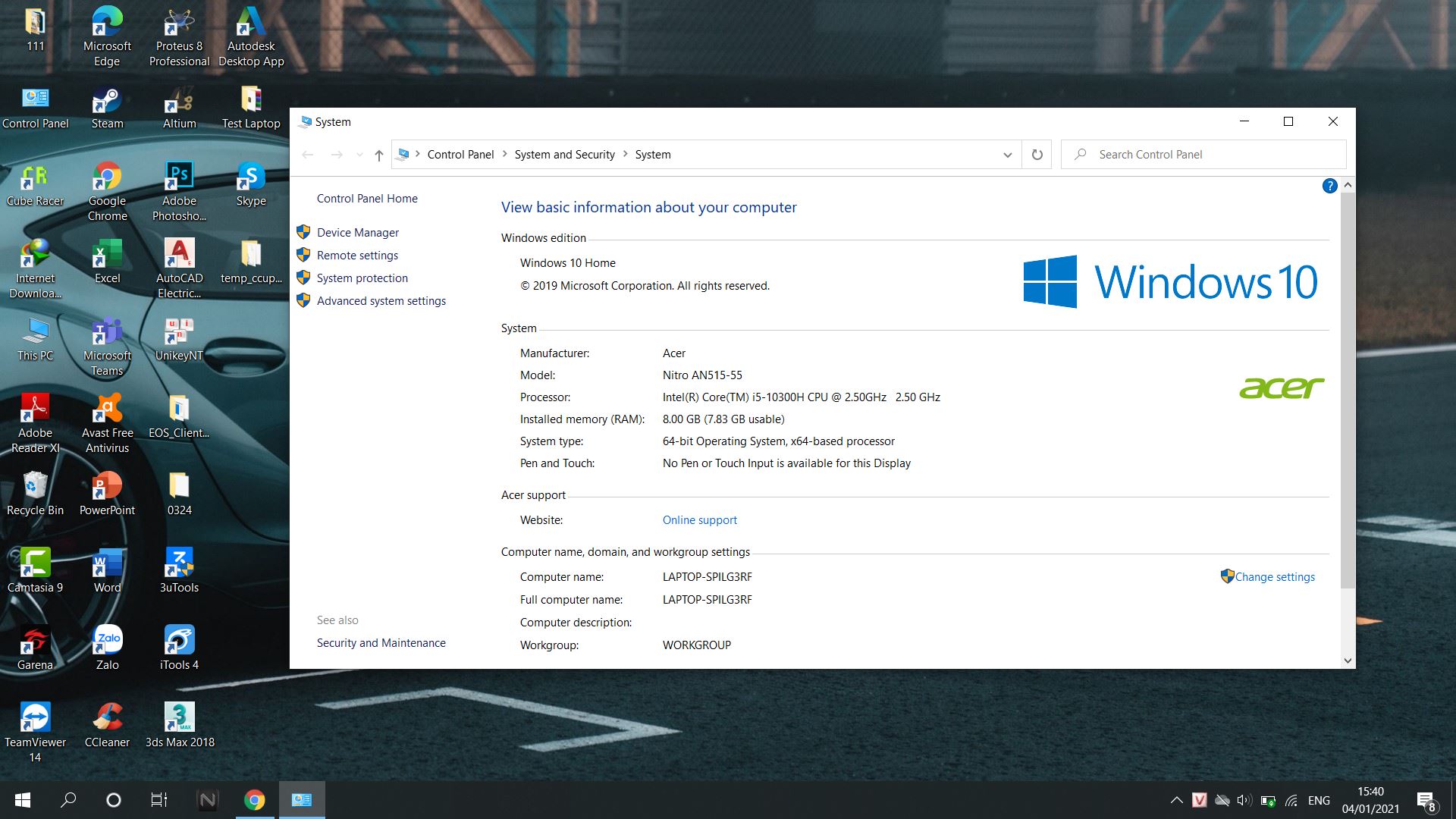
Task: Show hidden system tray icons
Action: click(1176, 800)
